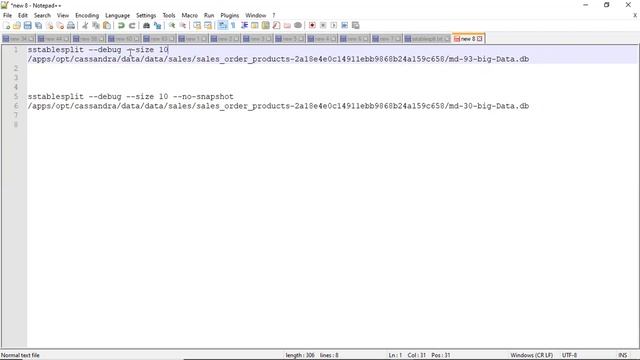Click the path ending in md-93-big-Data.db
This screenshot has width=640, height=360.
[278, 59]
